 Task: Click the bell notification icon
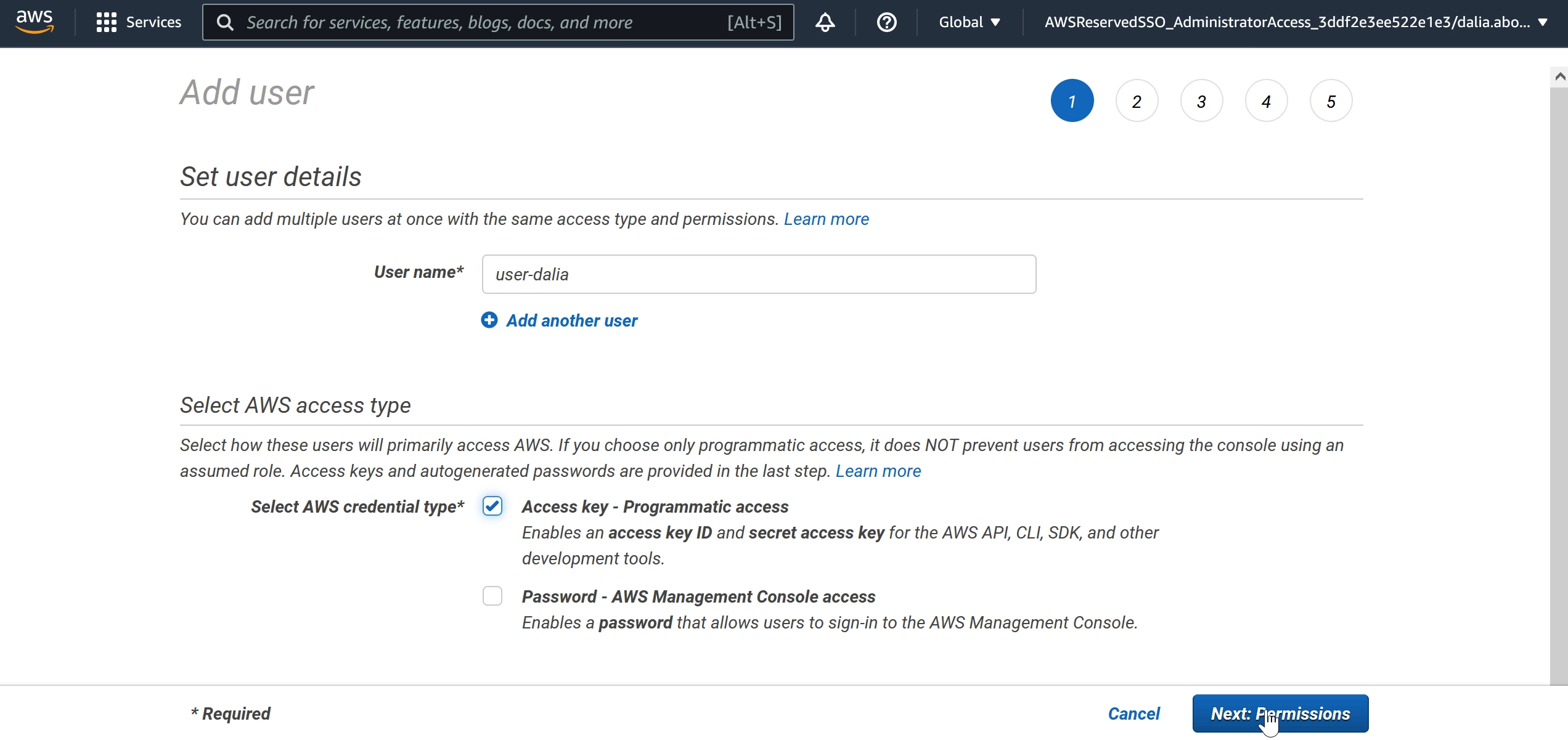point(826,21)
